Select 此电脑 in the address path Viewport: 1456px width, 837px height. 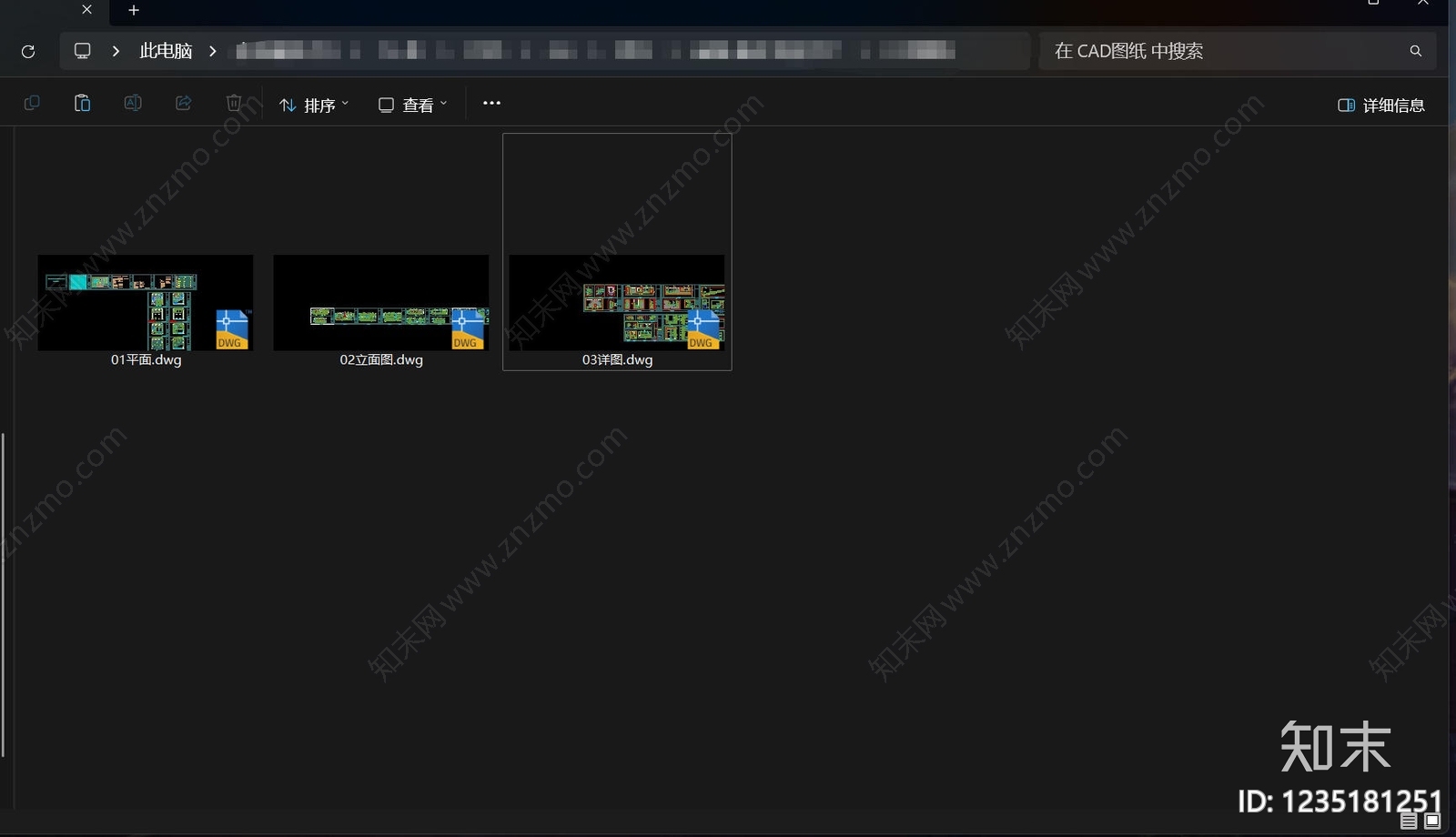pyautogui.click(x=166, y=51)
